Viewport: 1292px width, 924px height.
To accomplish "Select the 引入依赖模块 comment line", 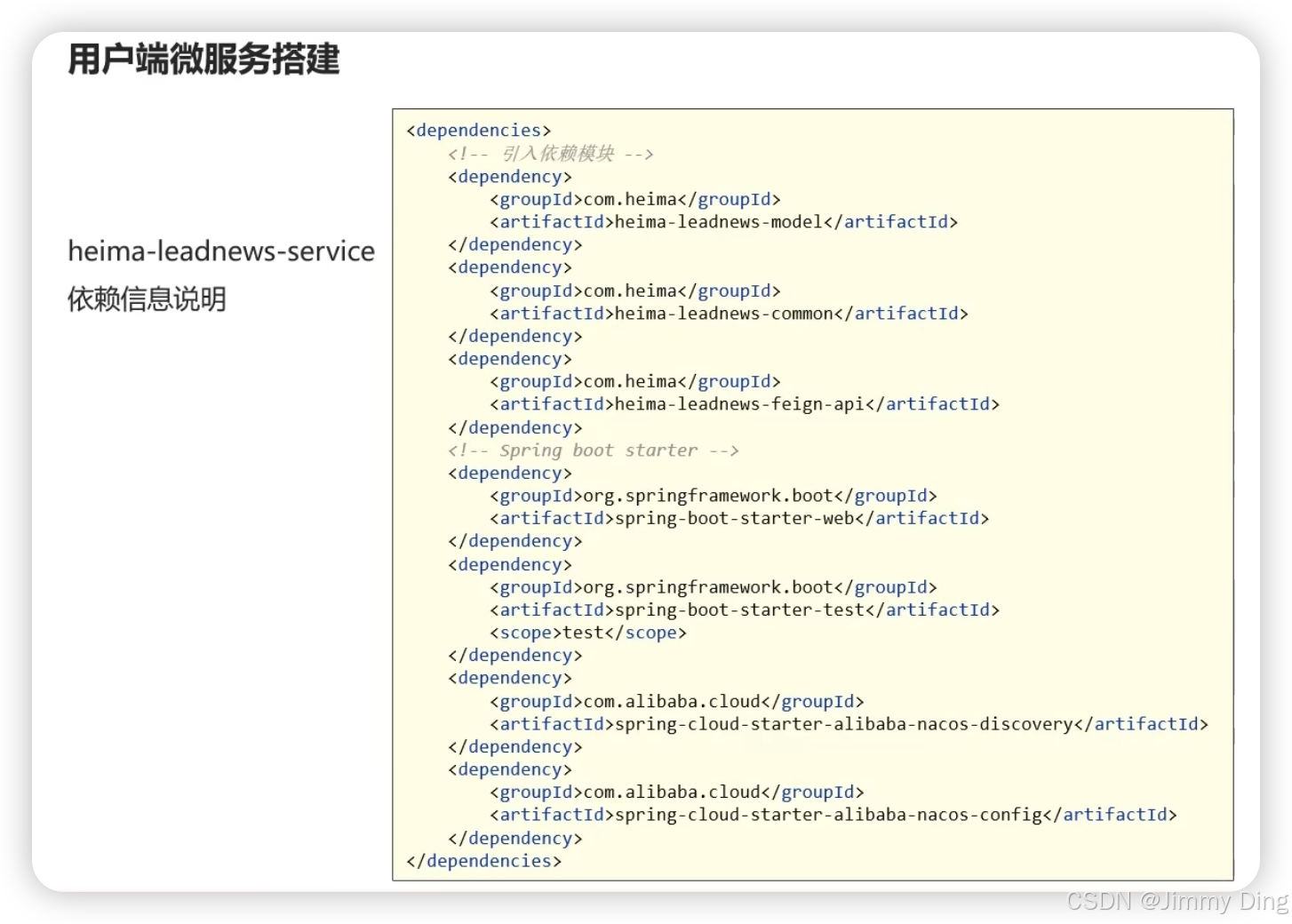I will 551,154.
